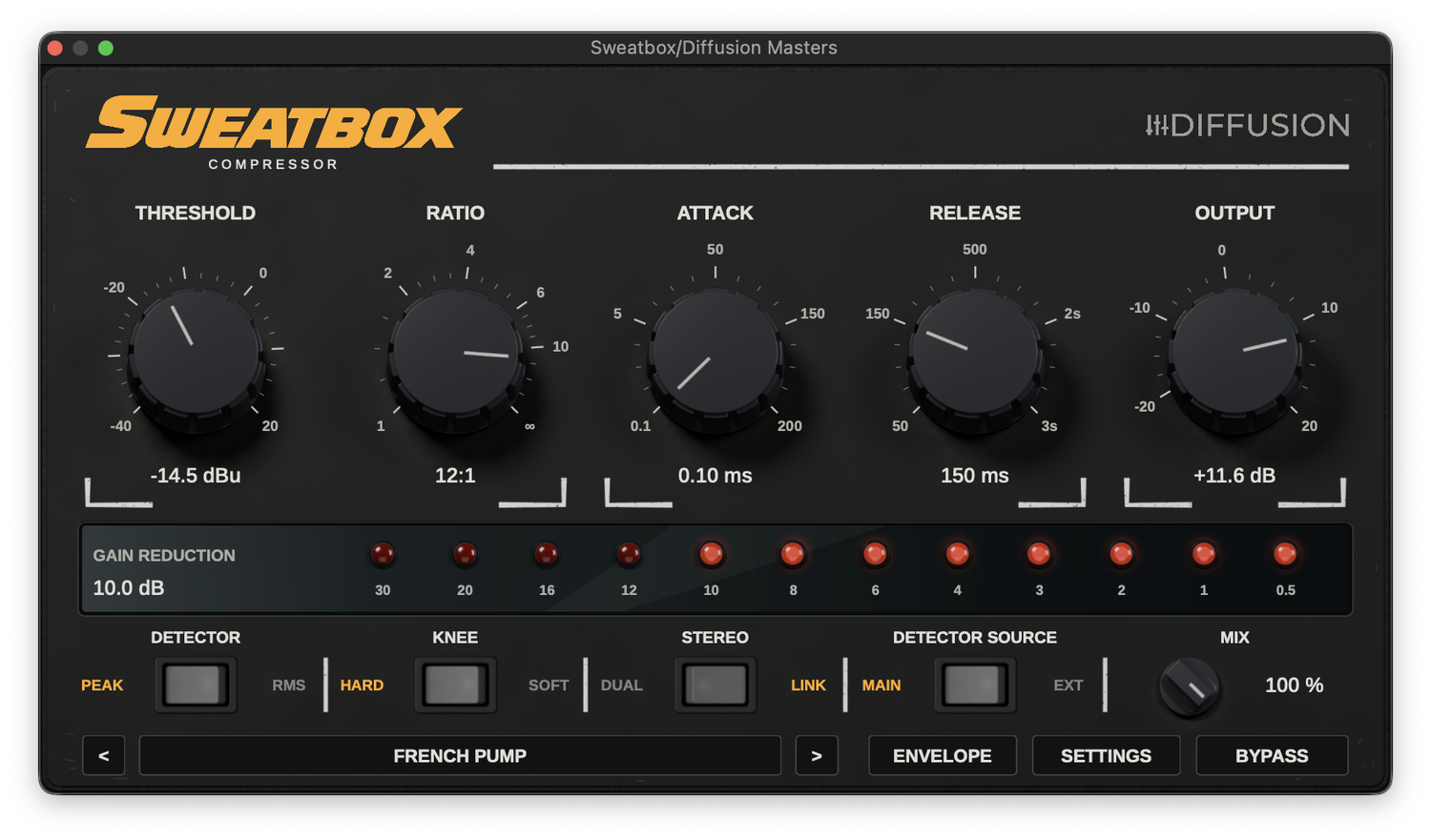Click the Output gain knob
The height and width of the screenshot is (840, 1431).
tap(1234, 354)
